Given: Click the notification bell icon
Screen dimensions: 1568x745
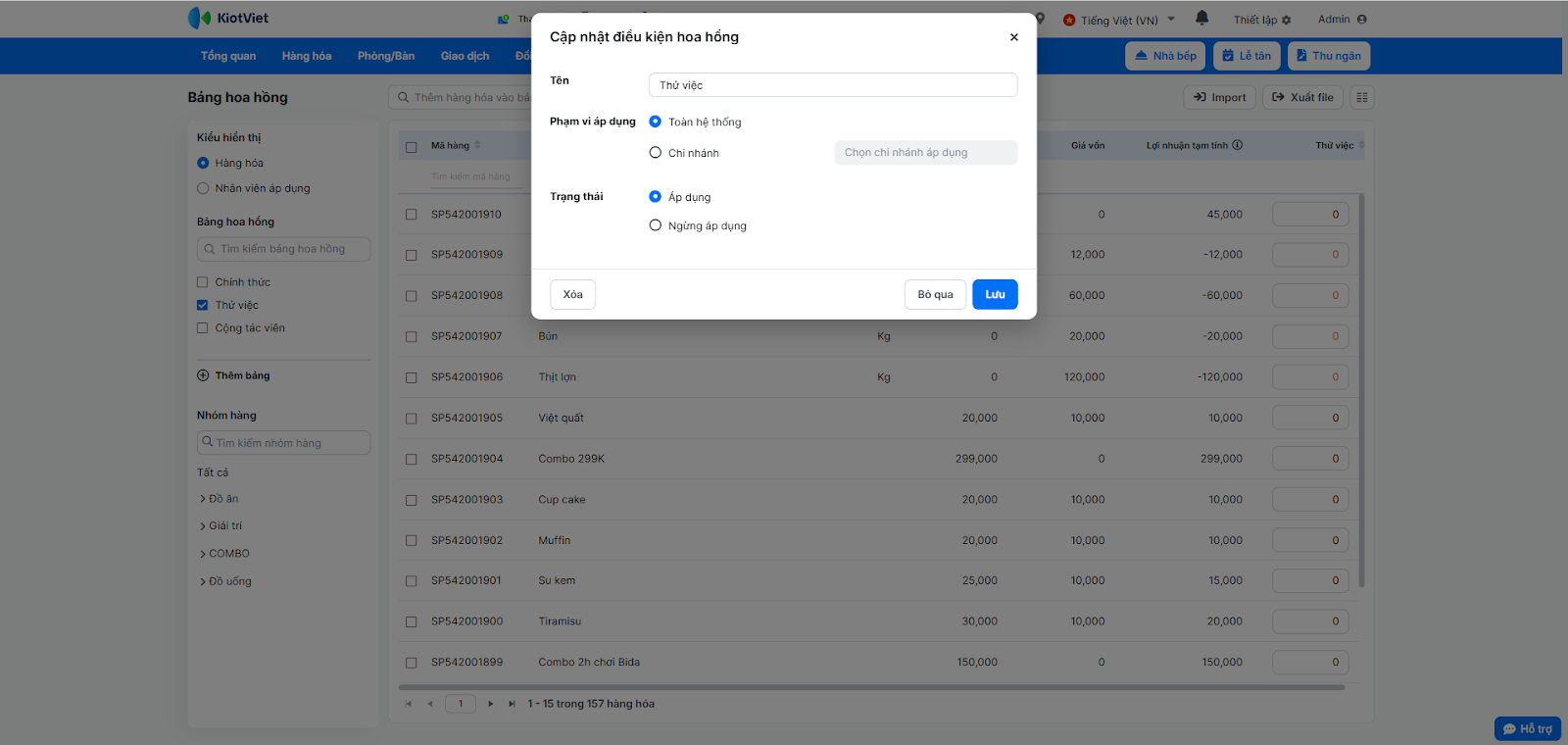Looking at the screenshot, I should [x=1202, y=19].
